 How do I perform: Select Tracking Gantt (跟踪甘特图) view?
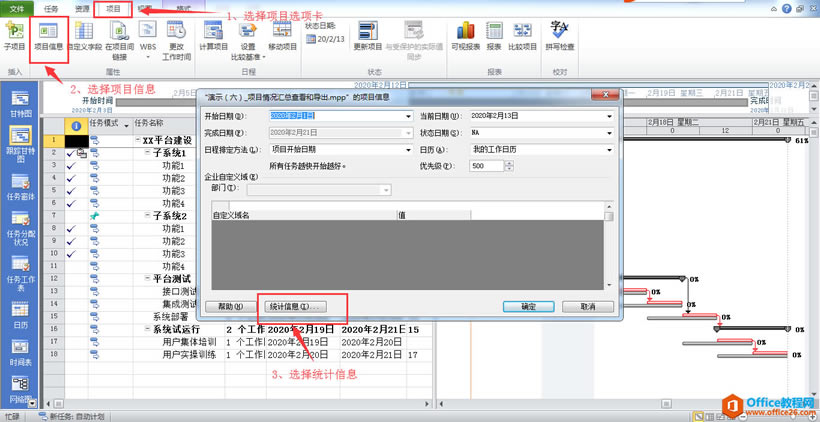20,144
